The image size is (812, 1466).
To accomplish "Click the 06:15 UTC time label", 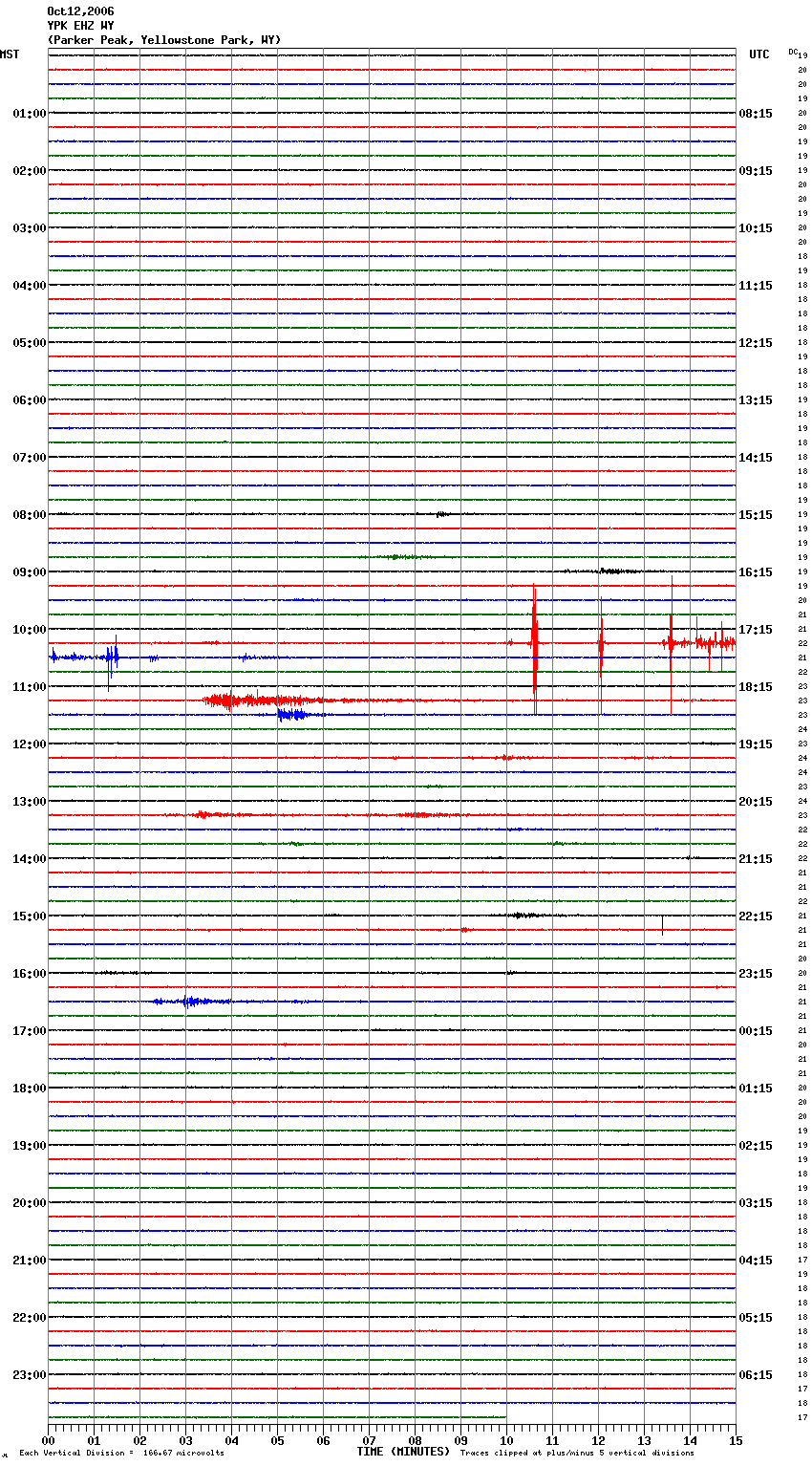I will click(x=756, y=1375).
